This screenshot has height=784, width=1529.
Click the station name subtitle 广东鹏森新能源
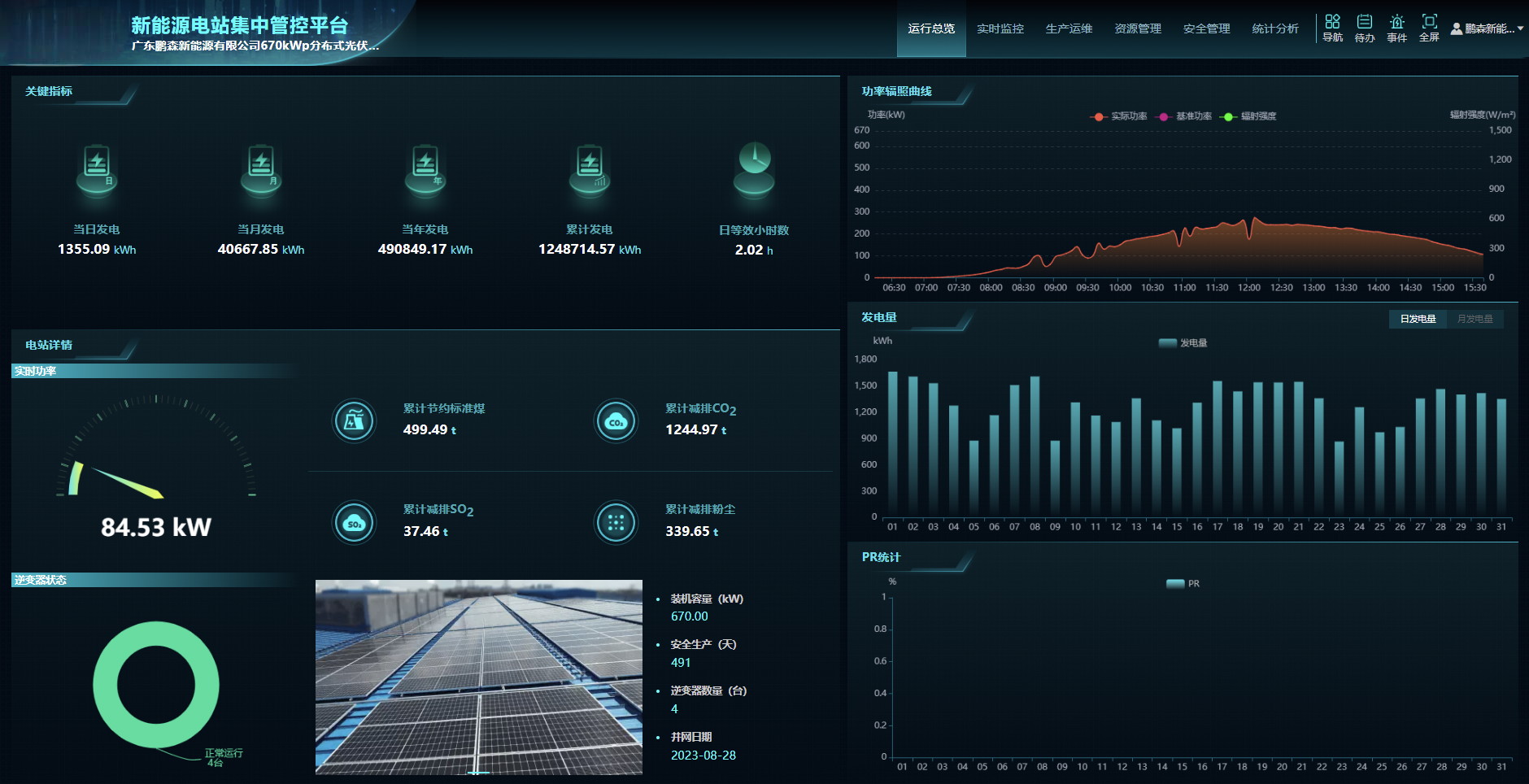255,46
